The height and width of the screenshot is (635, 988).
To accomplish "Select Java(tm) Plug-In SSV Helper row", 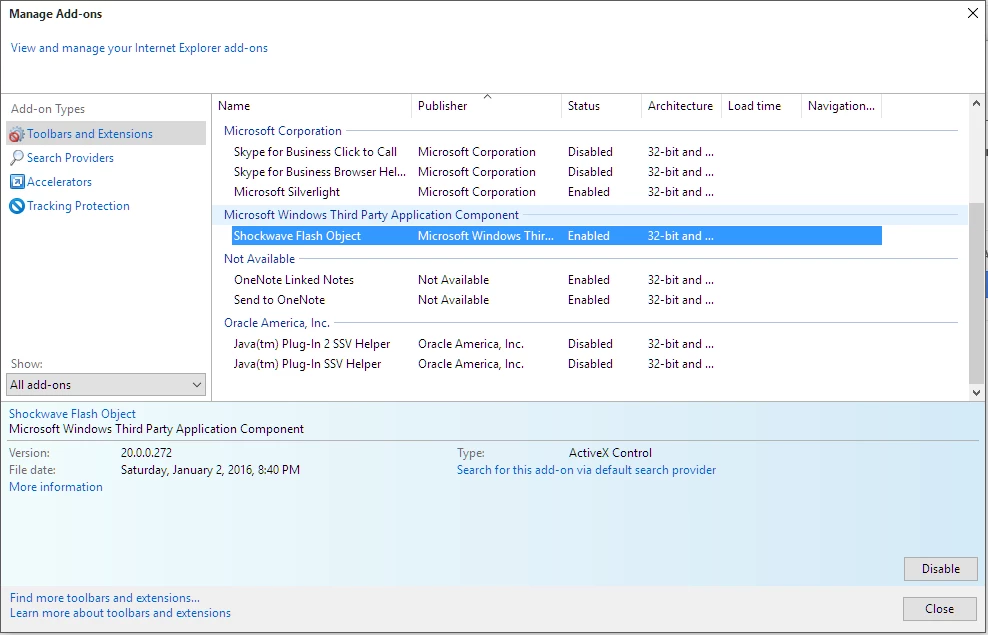I will pyautogui.click(x=556, y=364).
